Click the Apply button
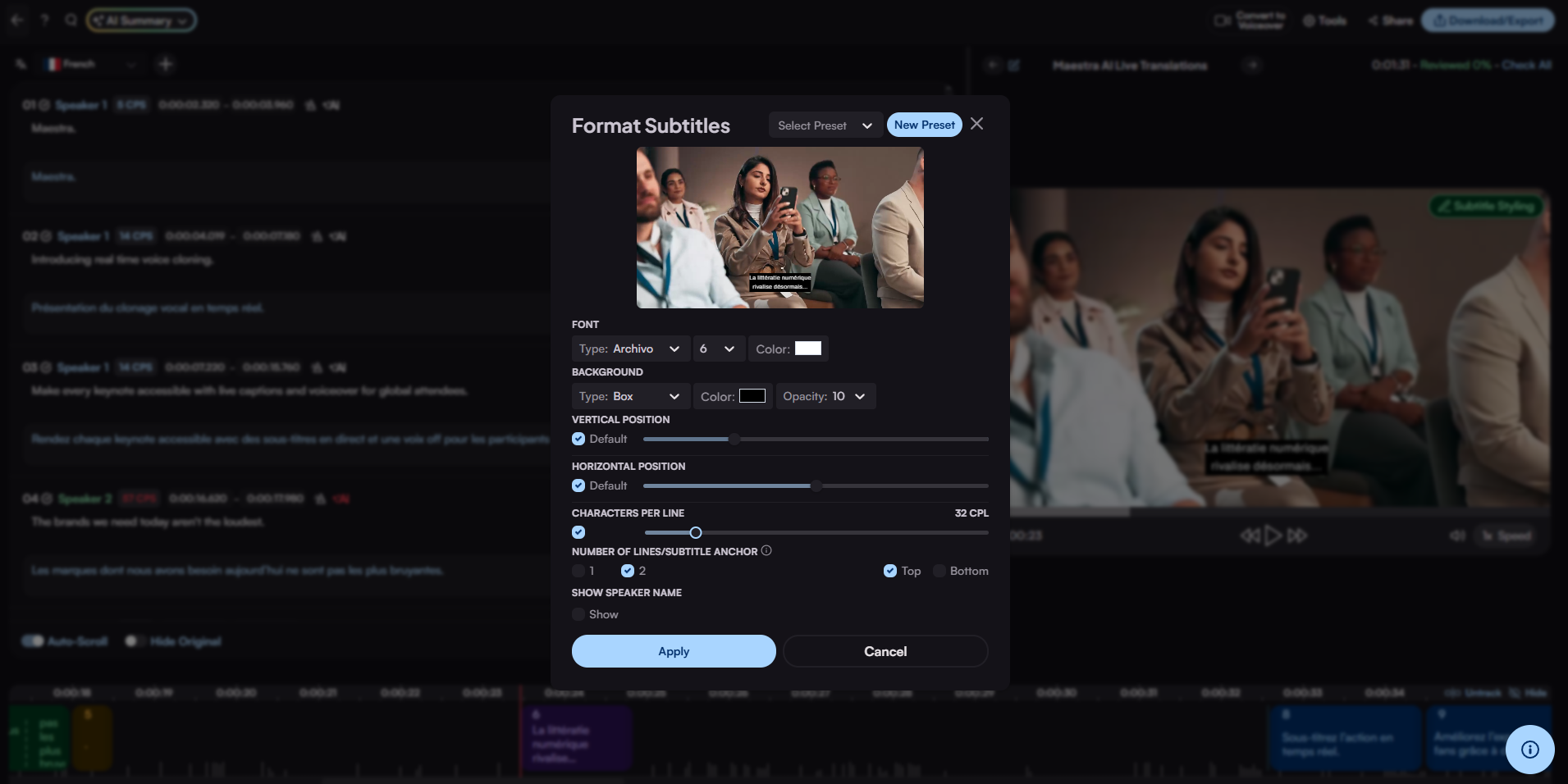The height and width of the screenshot is (784, 1568). point(674,651)
